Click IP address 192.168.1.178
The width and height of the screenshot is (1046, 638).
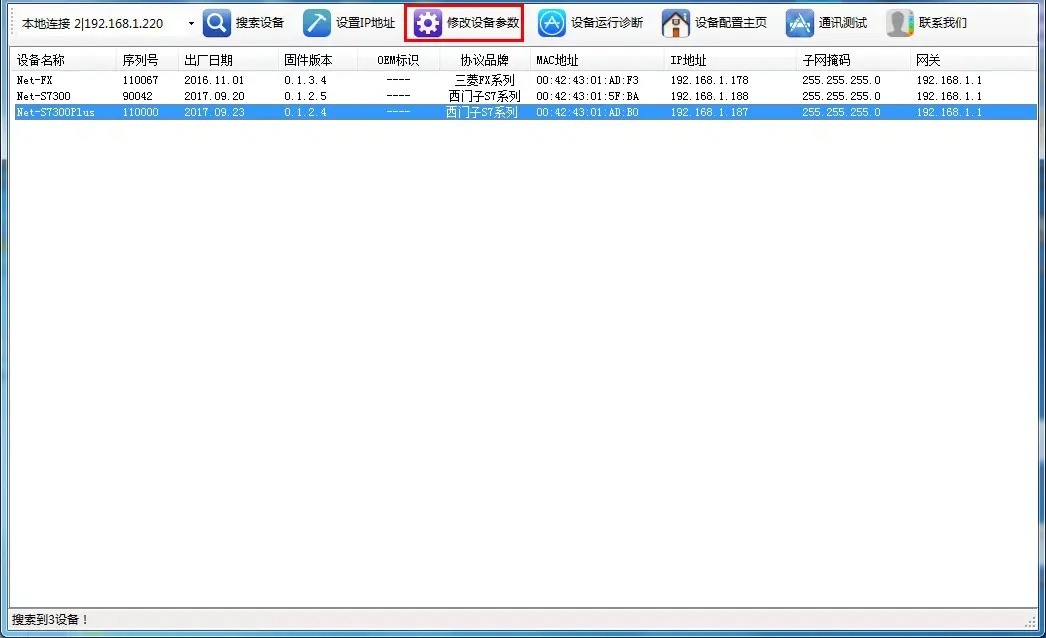[x=709, y=80]
